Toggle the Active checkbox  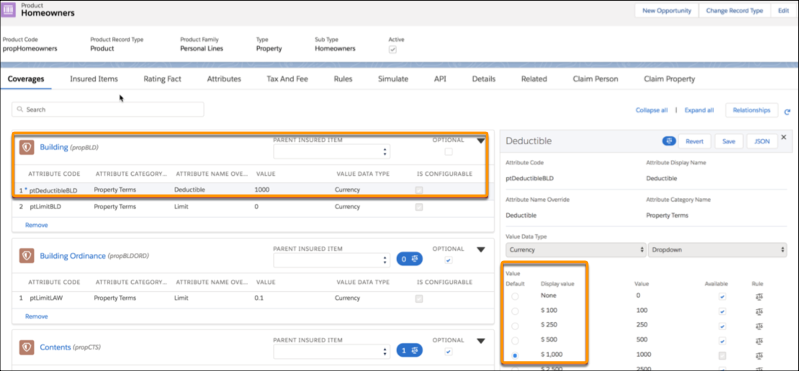(393, 49)
